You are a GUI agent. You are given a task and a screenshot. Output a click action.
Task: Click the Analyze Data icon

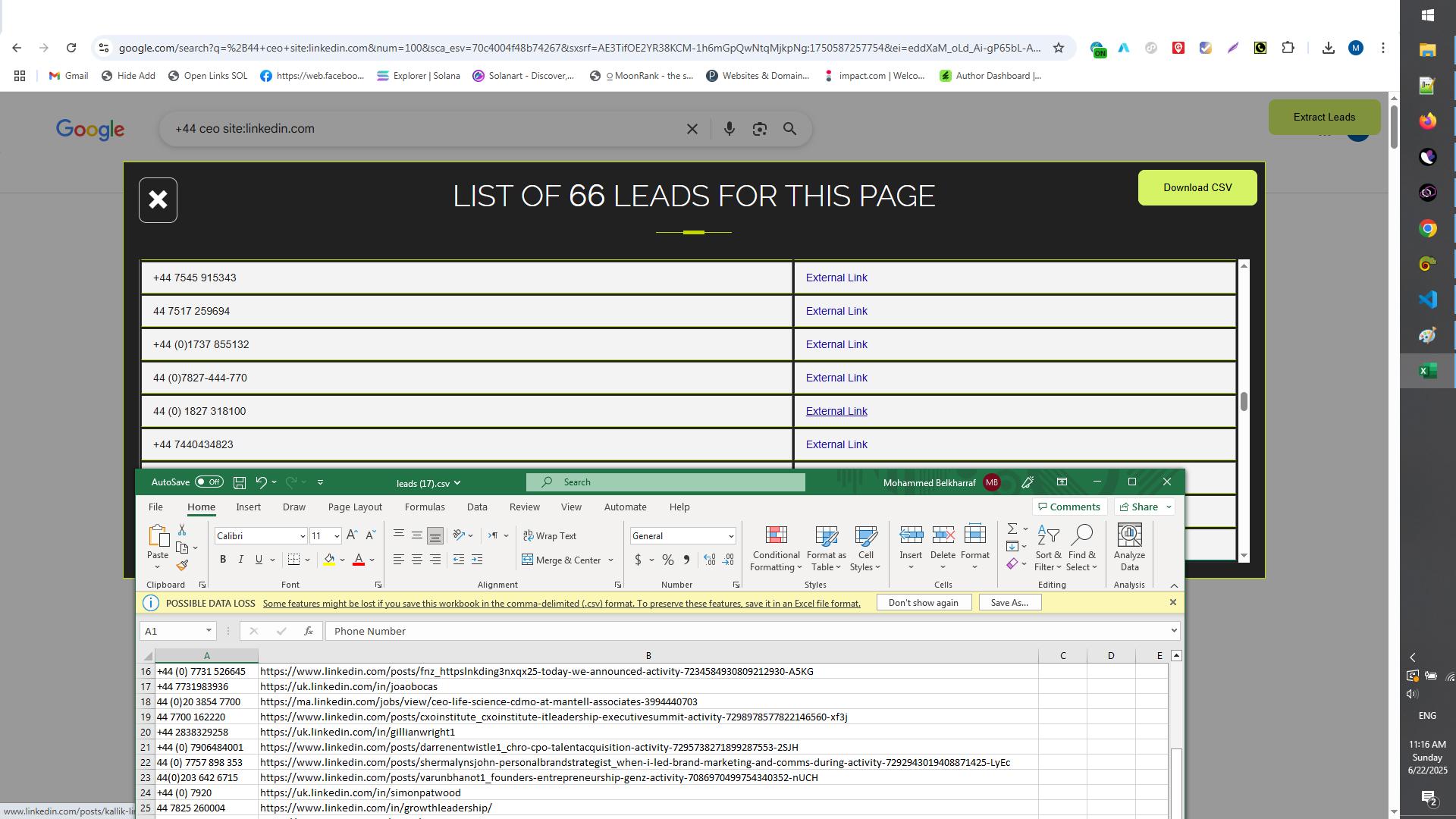pos(1129,535)
